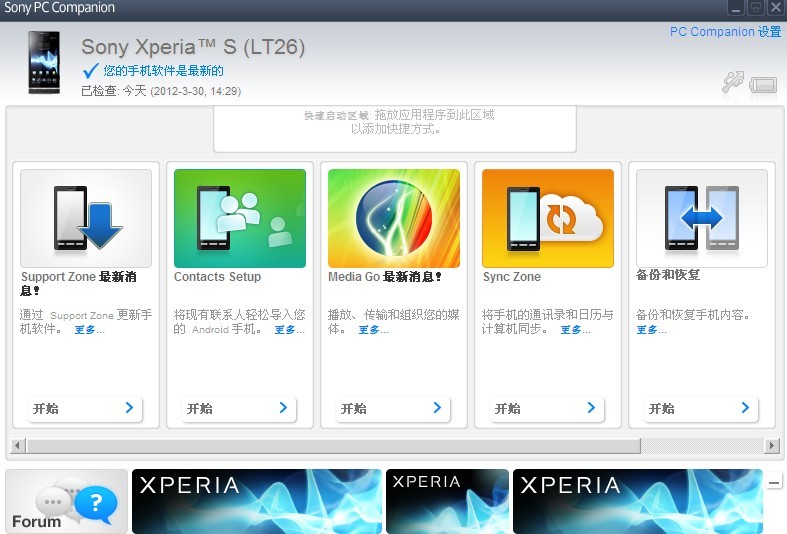Click the quick launch drop area 快速启动区域

click(395, 128)
